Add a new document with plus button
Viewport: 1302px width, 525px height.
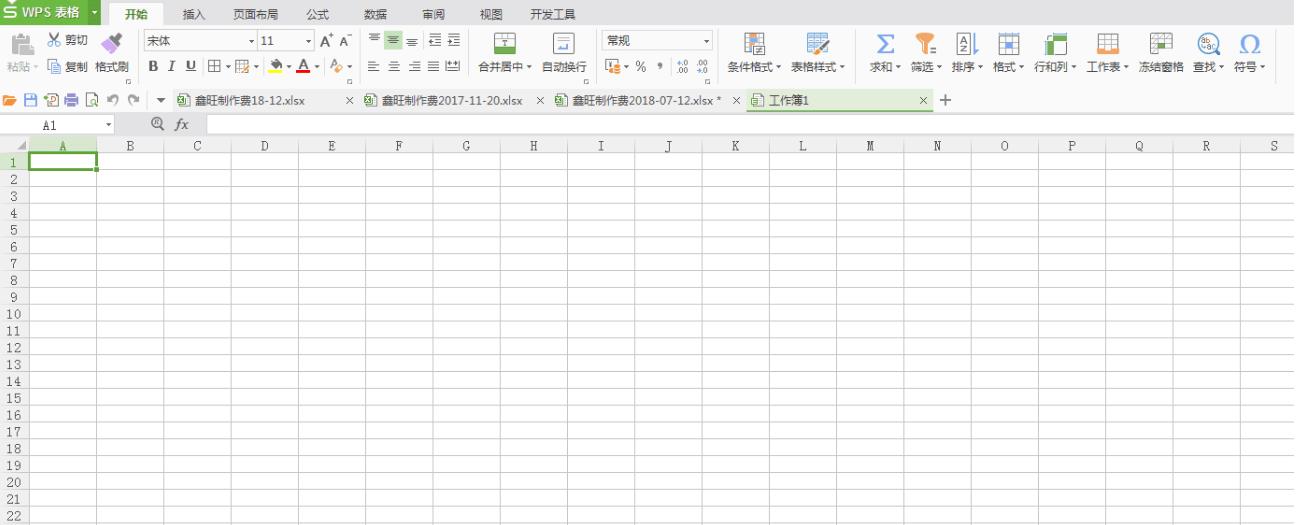[946, 100]
